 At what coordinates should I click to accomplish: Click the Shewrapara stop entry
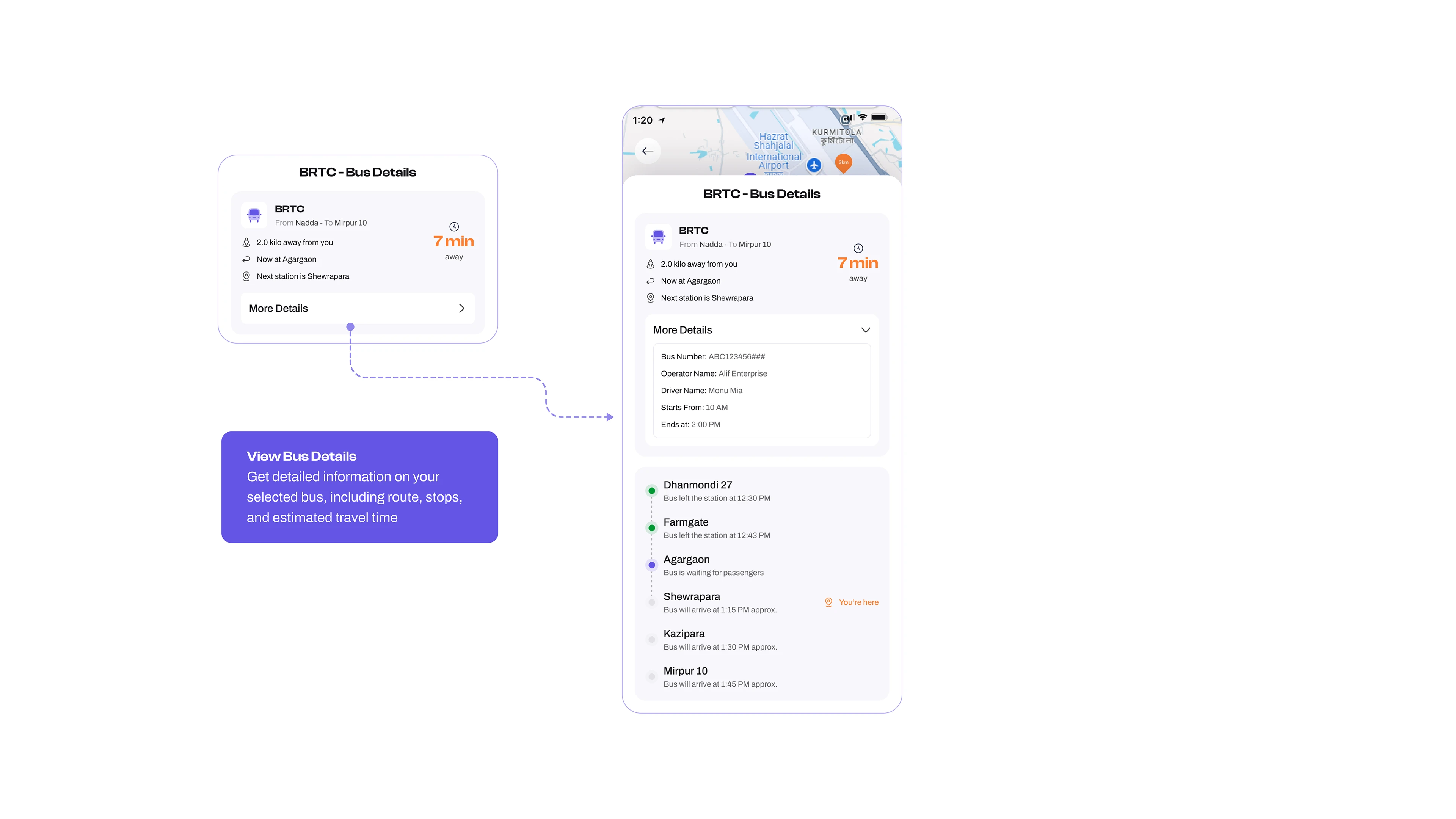692,596
